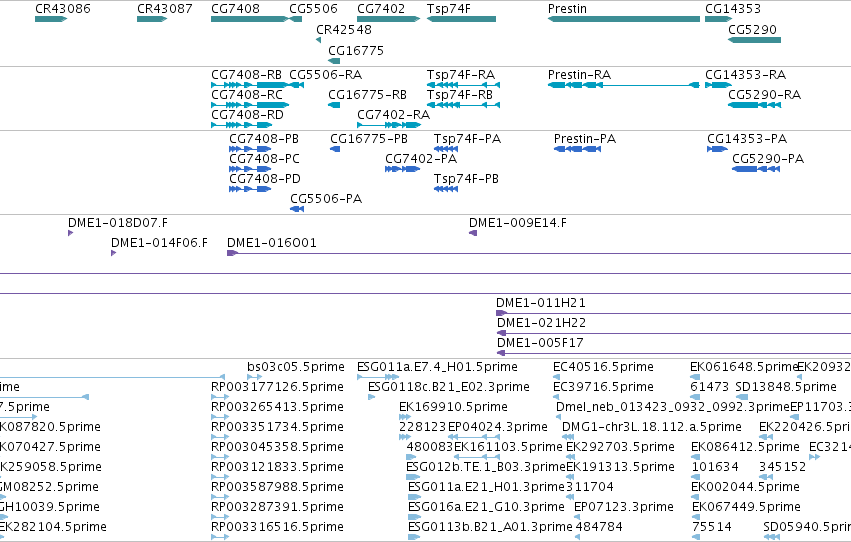Select transcript CG7408-RC
Screen dimensions: 851x542
[x=250, y=105]
